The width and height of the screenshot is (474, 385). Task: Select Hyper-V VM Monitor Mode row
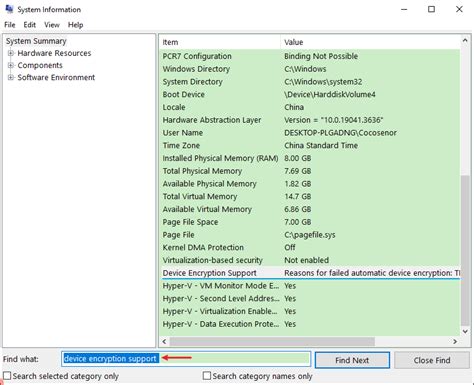click(x=310, y=286)
